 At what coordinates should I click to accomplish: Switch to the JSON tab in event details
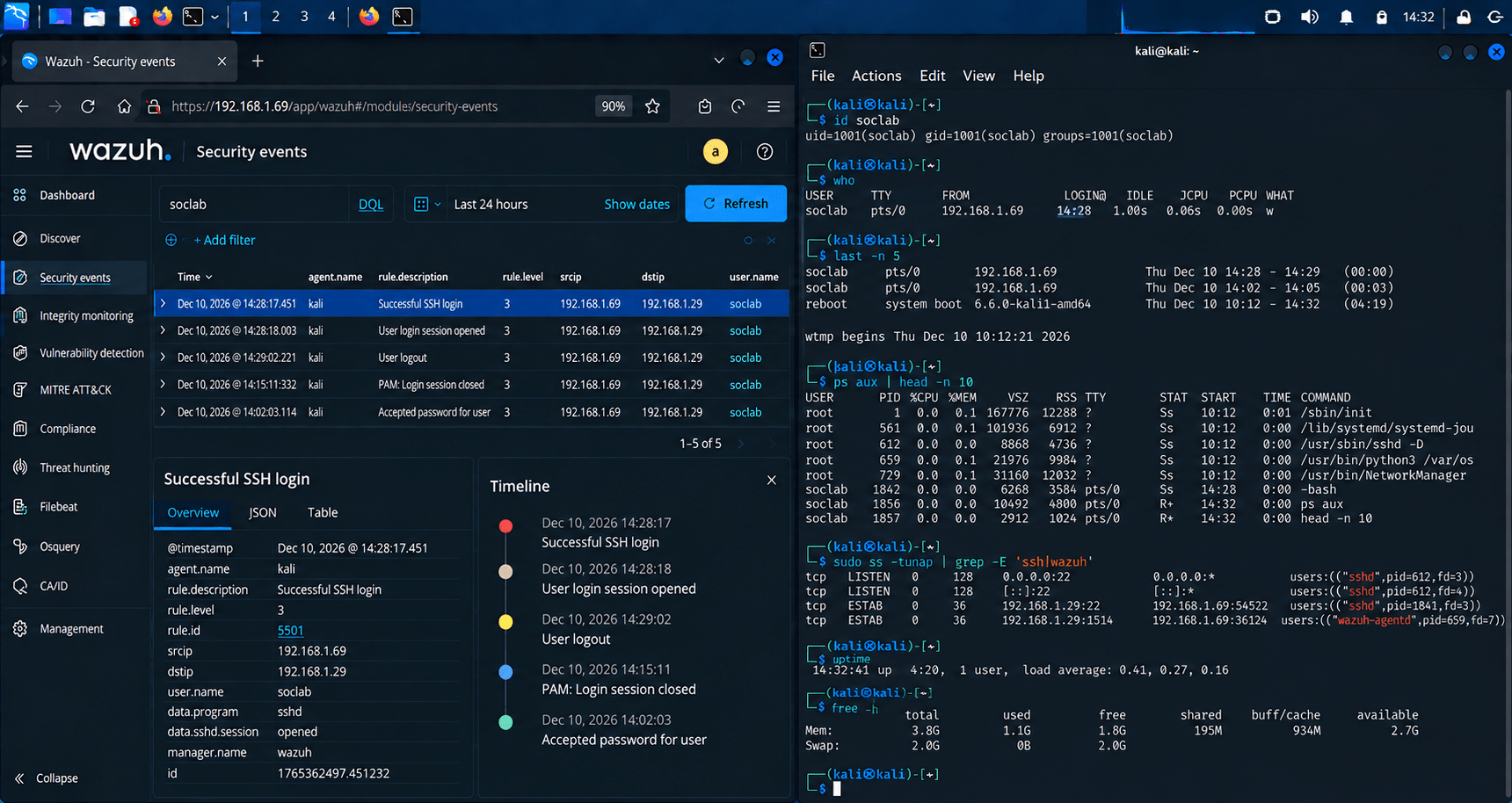coord(263,512)
